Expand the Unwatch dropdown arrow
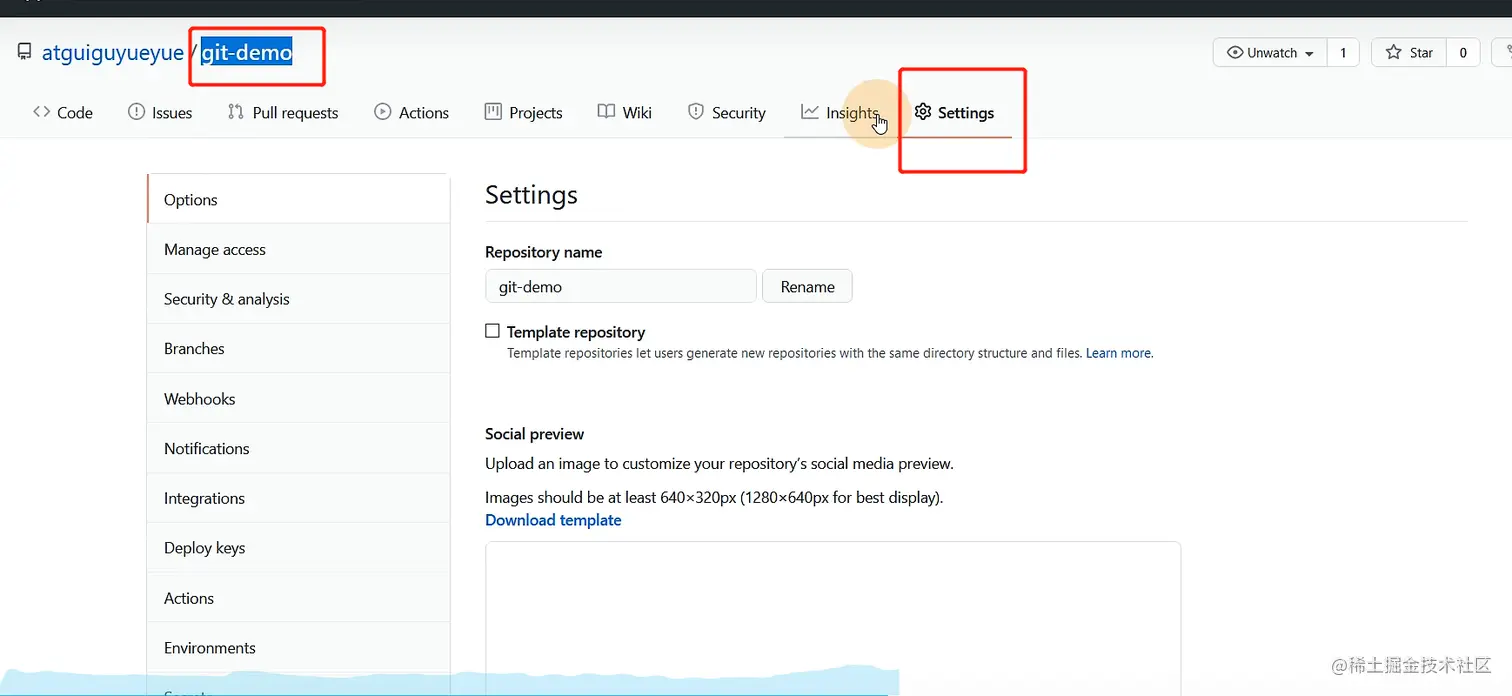Image resolution: width=1512 pixels, height=696 pixels. click(1310, 54)
